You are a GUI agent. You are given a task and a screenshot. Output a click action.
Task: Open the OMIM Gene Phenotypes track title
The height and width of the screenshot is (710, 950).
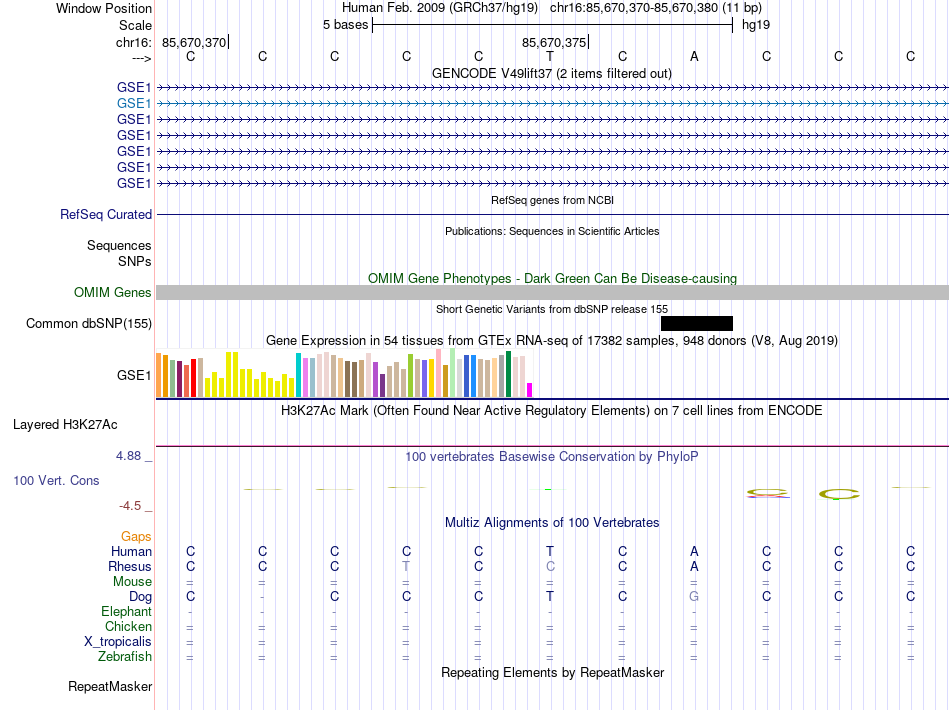point(552,278)
